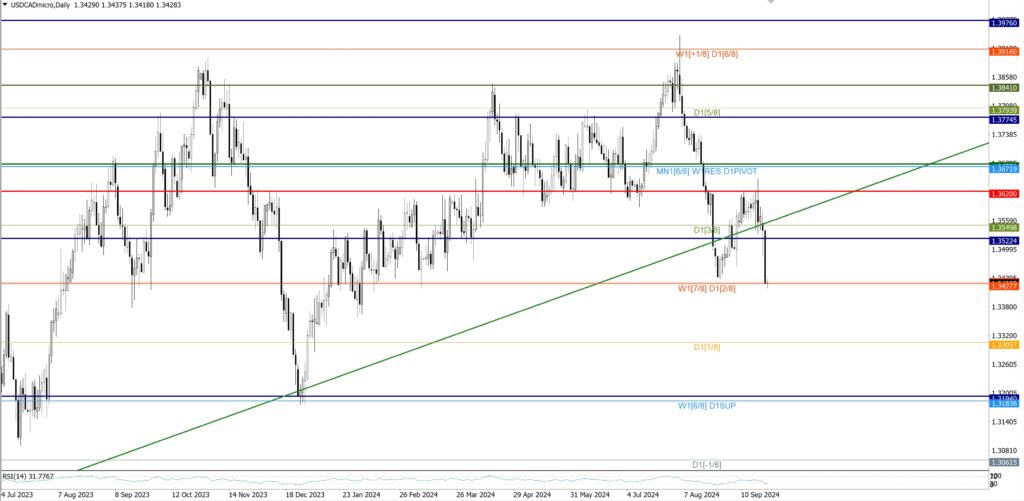The height and width of the screenshot is (501, 1024).
Task: Click the green 1.38410 price label
Action: [1003, 87]
